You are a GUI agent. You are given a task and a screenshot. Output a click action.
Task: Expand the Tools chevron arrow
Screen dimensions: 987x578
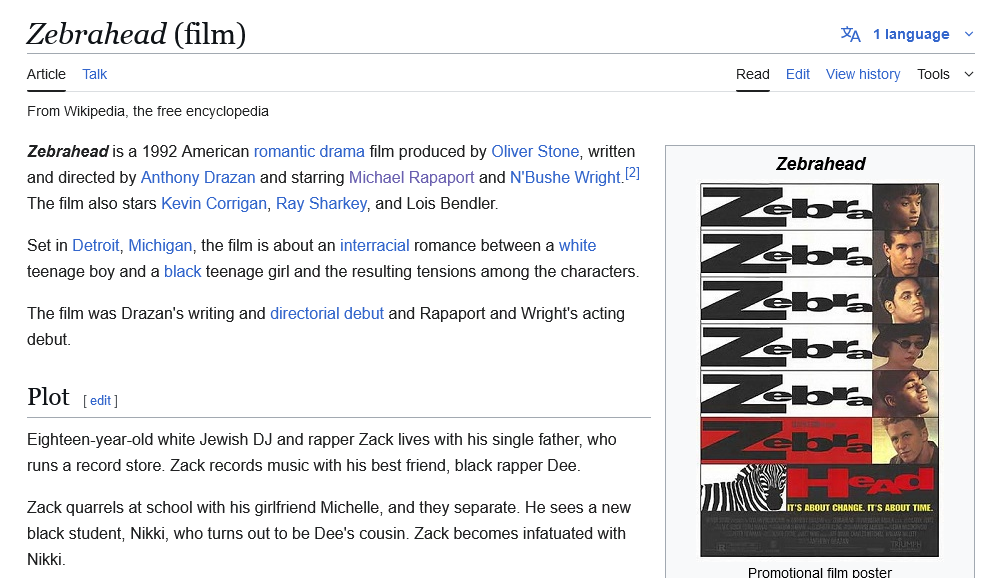coord(969,74)
